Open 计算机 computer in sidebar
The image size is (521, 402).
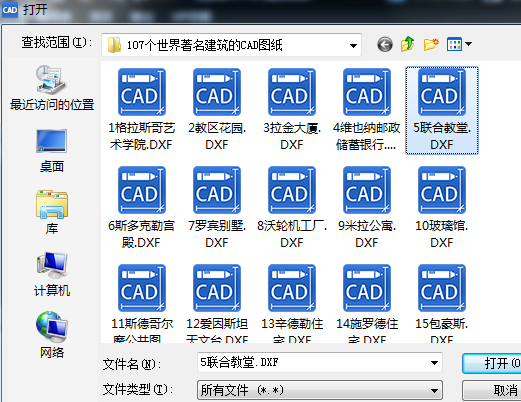point(52,275)
